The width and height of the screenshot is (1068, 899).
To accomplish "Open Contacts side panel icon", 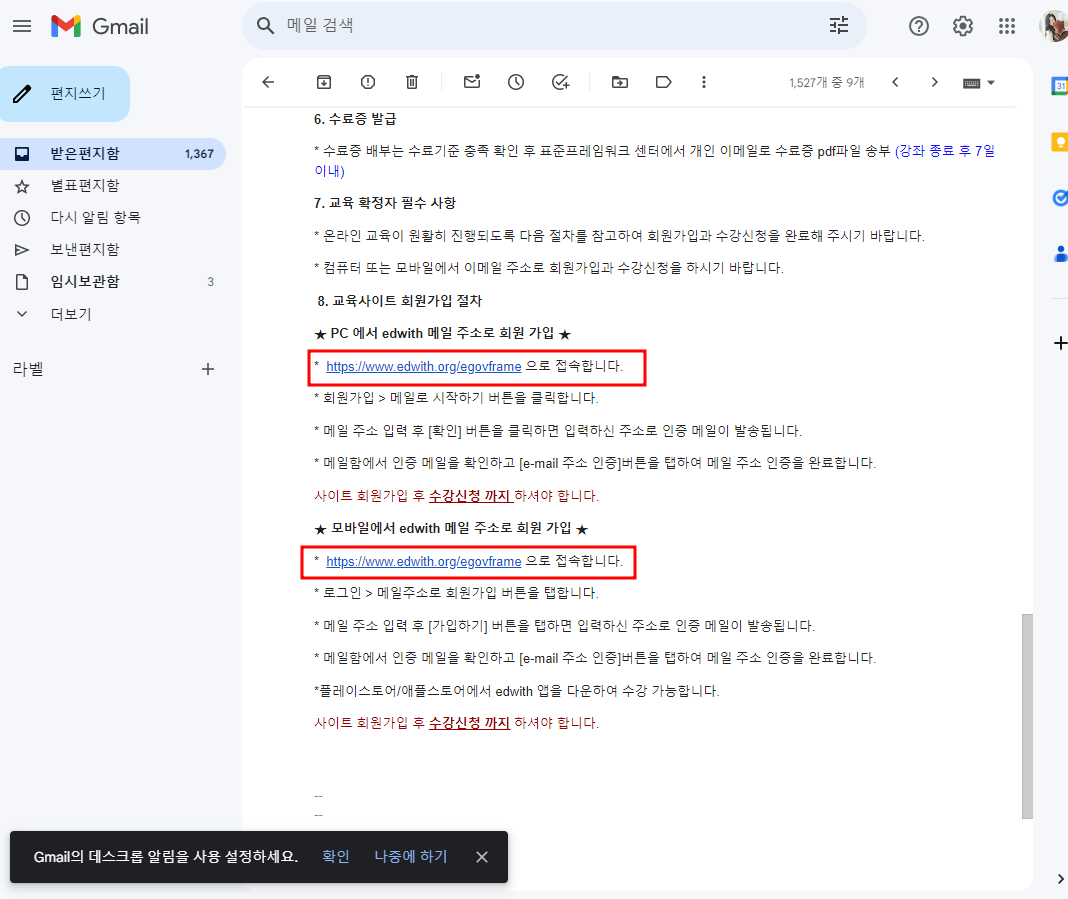I will tap(1060, 254).
